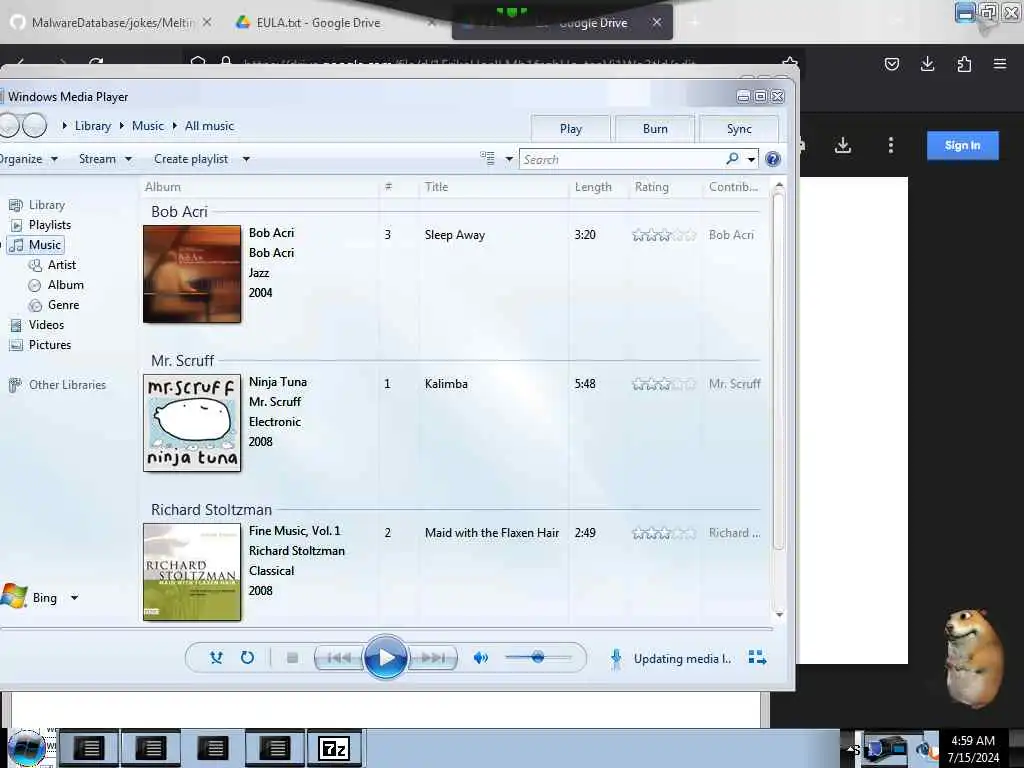This screenshot has width=1024, height=768.
Task: Switch to Now Playing view icon
Action: tap(758, 657)
